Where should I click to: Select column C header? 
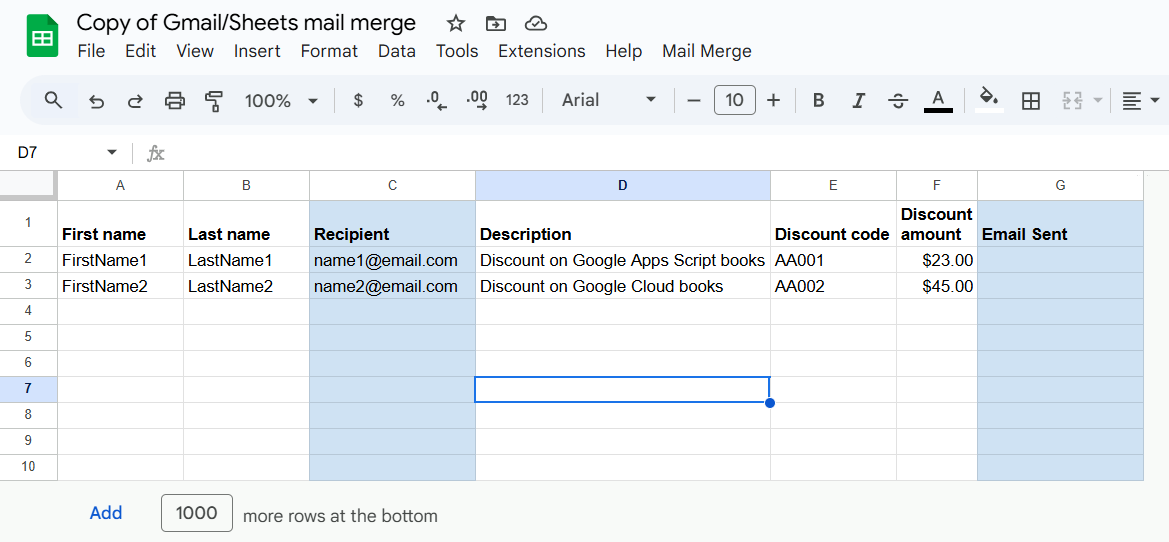(393, 186)
